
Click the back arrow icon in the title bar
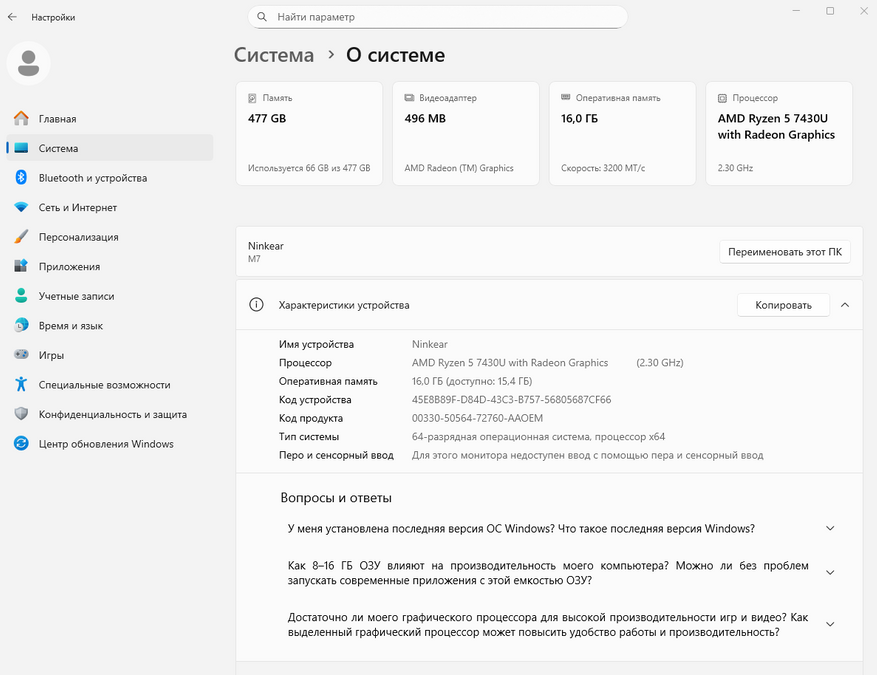click(12, 17)
